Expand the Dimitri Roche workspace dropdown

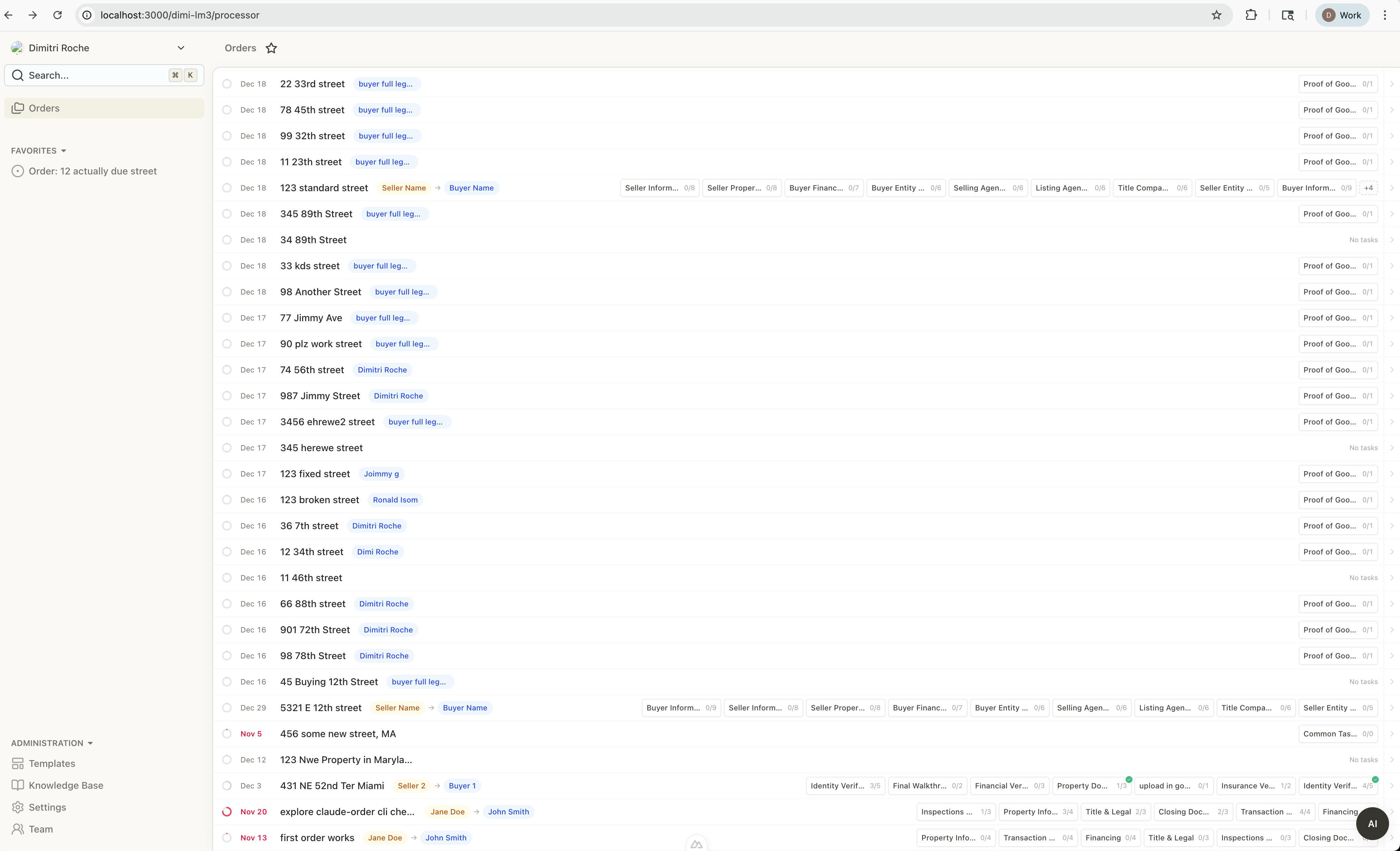(x=181, y=48)
